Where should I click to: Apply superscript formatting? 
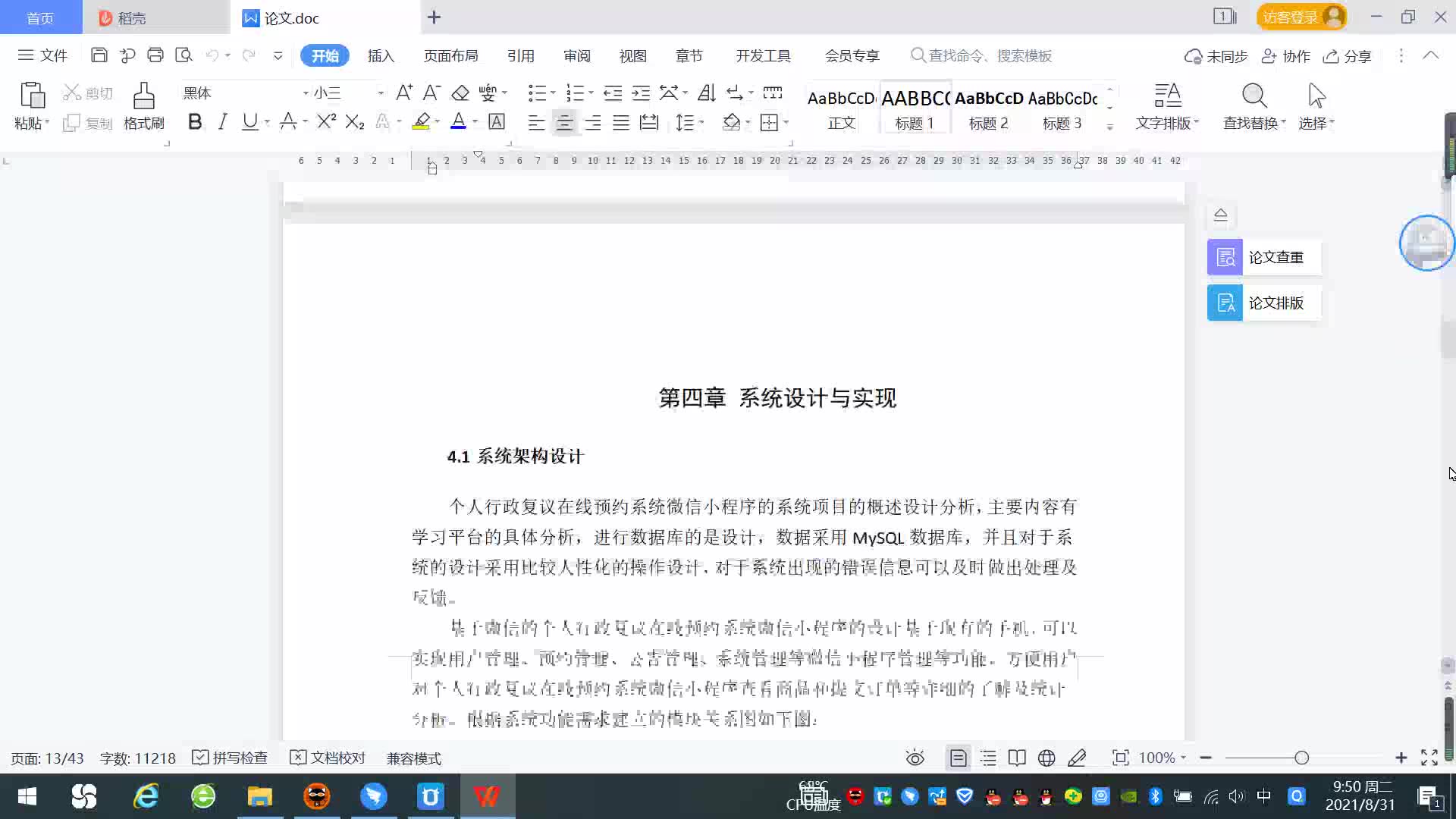(326, 121)
